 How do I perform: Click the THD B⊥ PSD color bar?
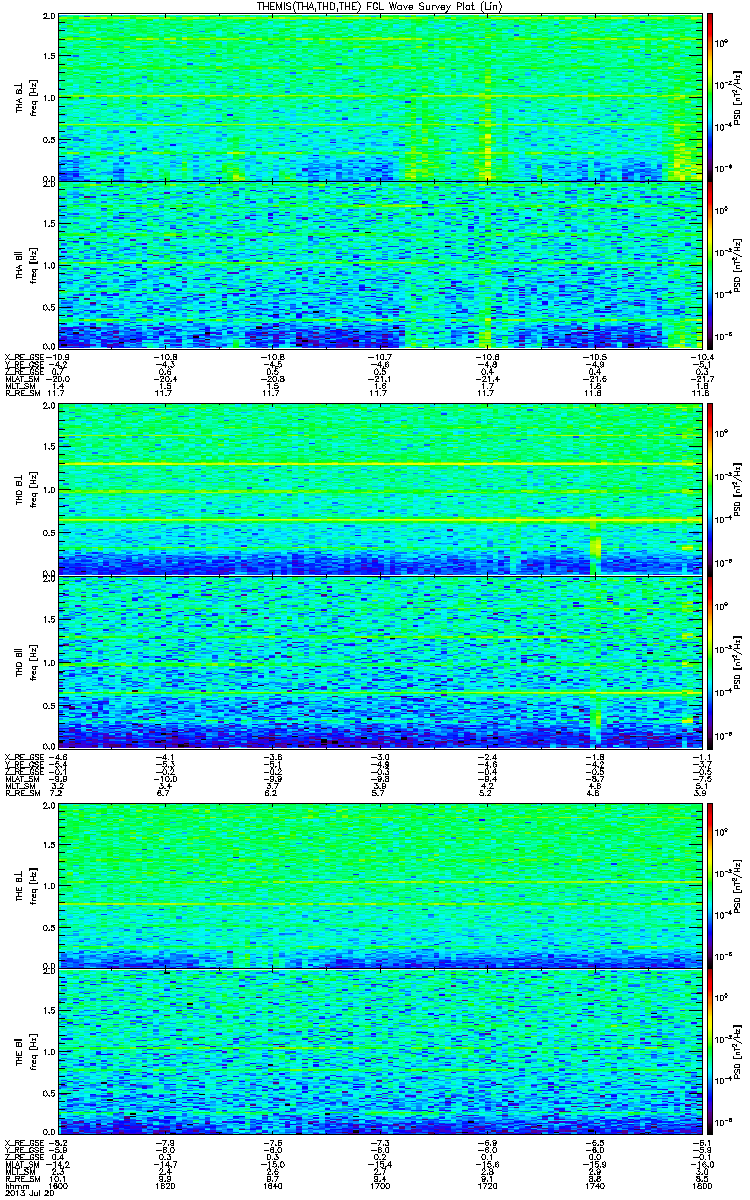tap(709, 491)
